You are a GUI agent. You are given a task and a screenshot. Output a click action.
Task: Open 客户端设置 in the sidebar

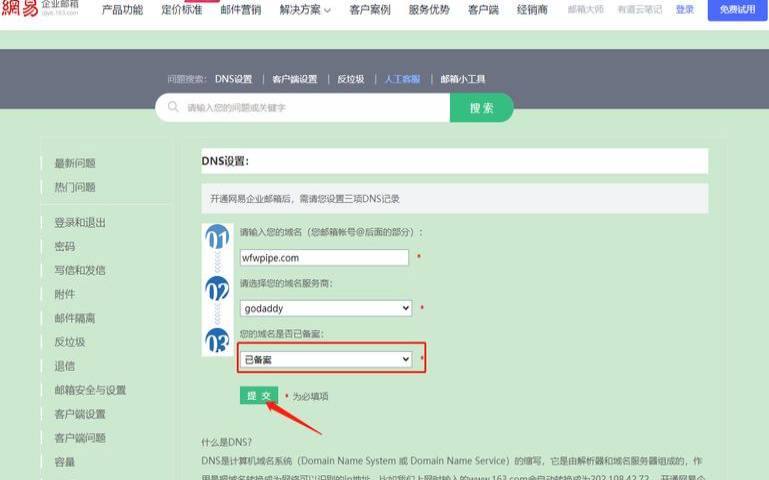(x=80, y=414)
